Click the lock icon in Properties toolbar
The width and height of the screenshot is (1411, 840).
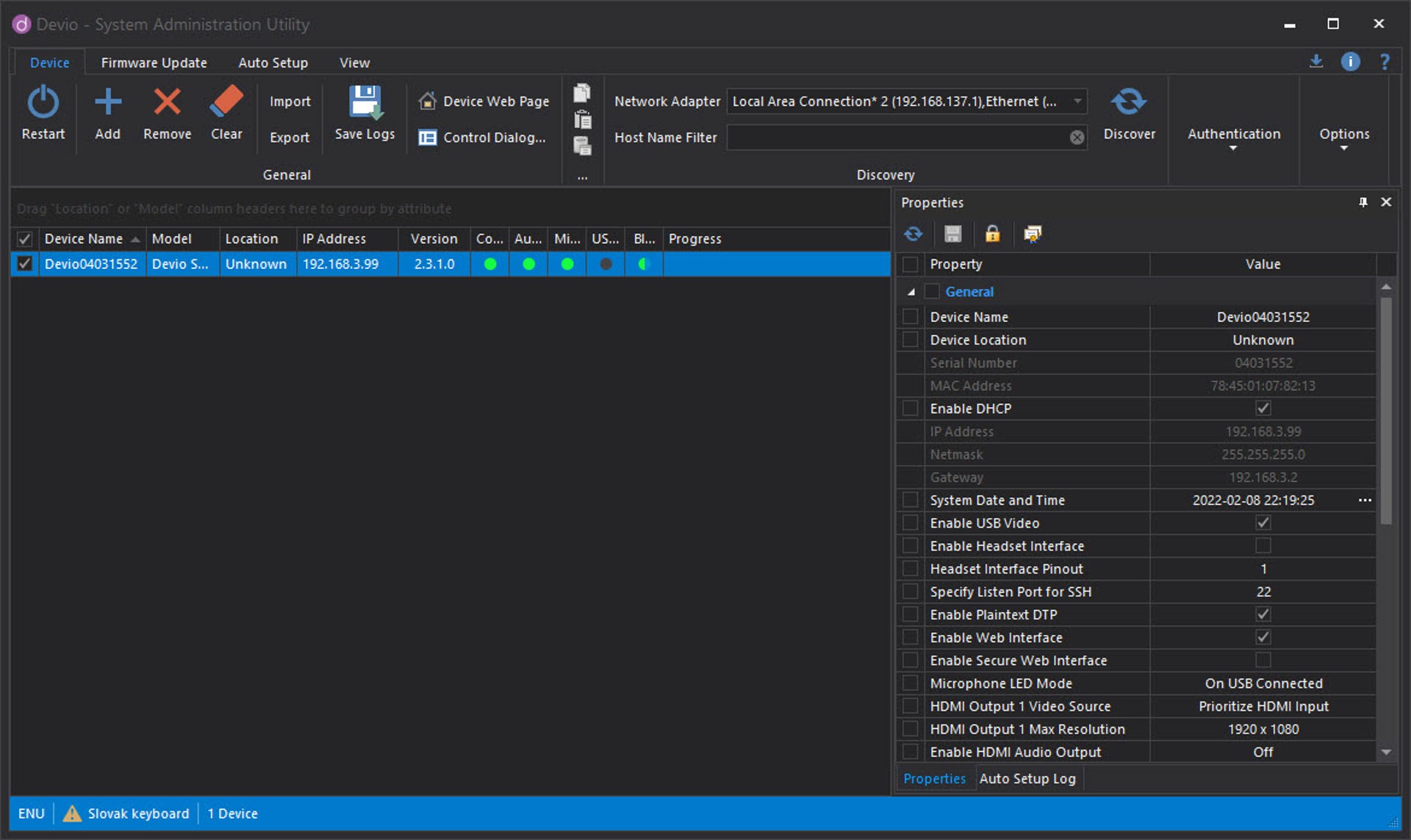click(x=992, y=234)
